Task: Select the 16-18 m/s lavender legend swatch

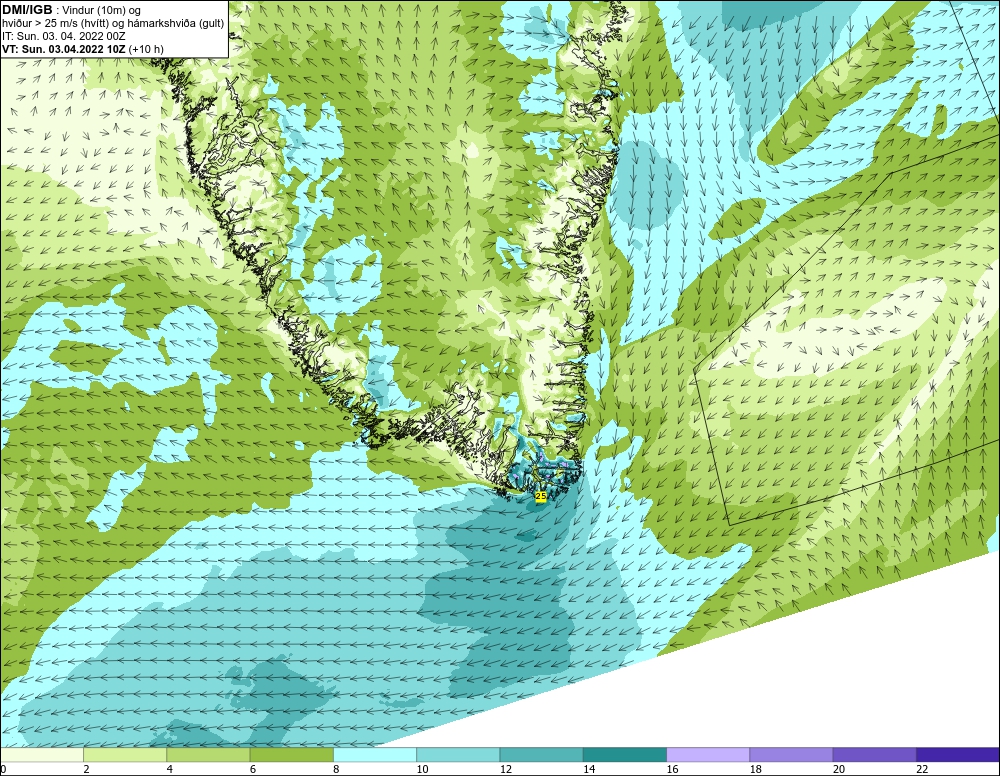Action: (708, 755)
